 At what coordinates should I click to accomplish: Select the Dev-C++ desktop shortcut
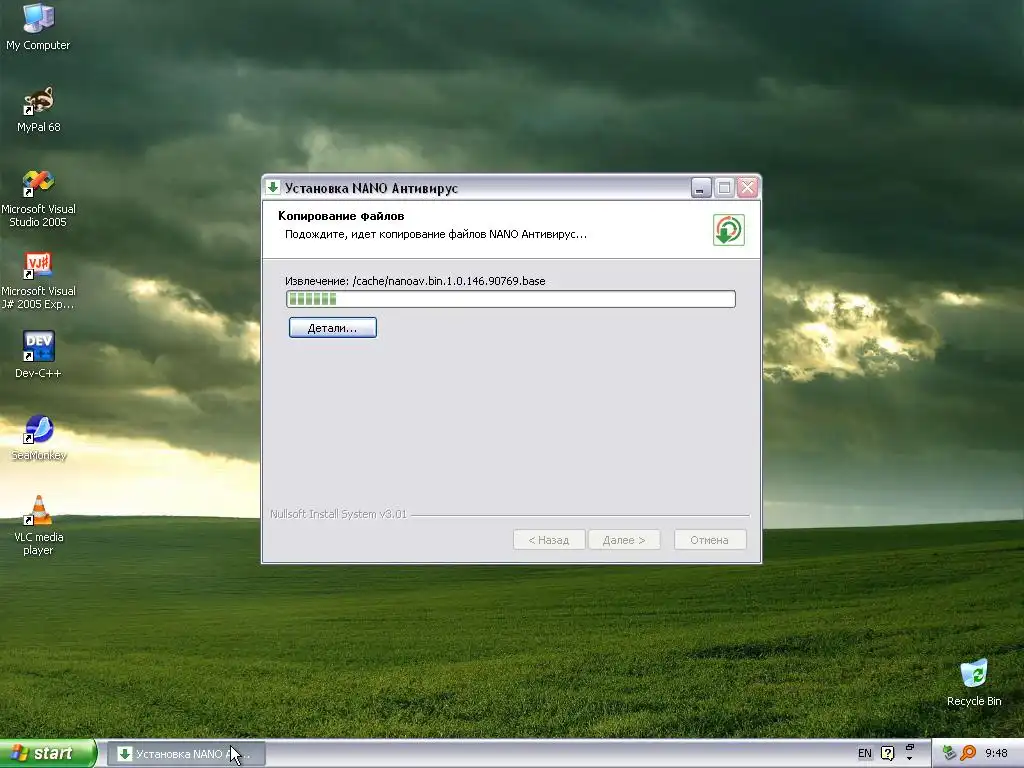click(38, 355)
